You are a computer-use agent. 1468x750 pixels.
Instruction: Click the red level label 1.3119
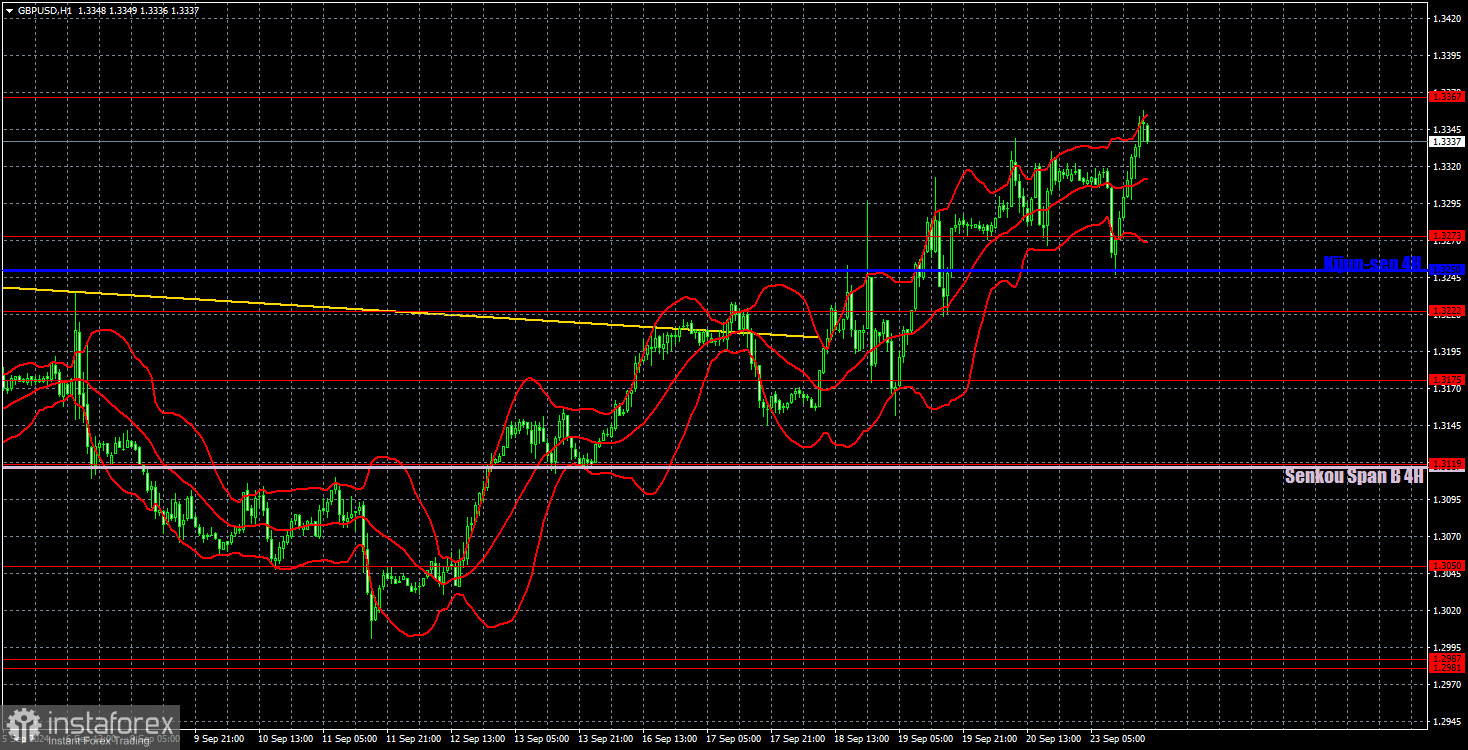[x=1447, y=464]
